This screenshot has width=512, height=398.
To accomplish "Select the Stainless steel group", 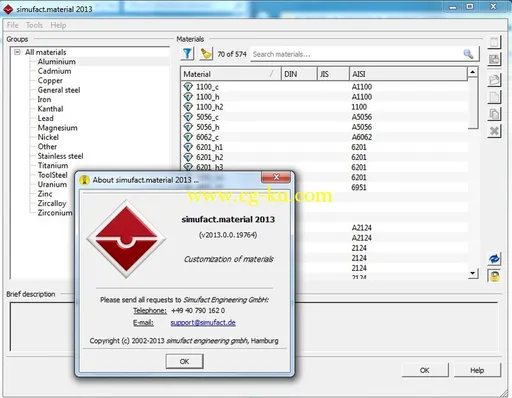I will (60, 156).
